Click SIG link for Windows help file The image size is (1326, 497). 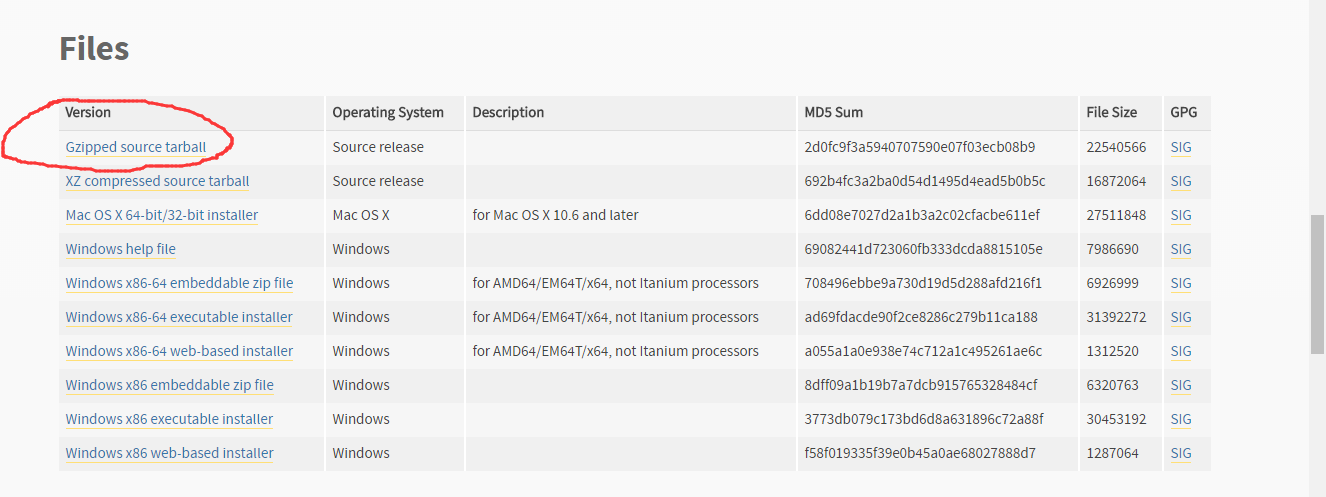tap(1181, 249)
